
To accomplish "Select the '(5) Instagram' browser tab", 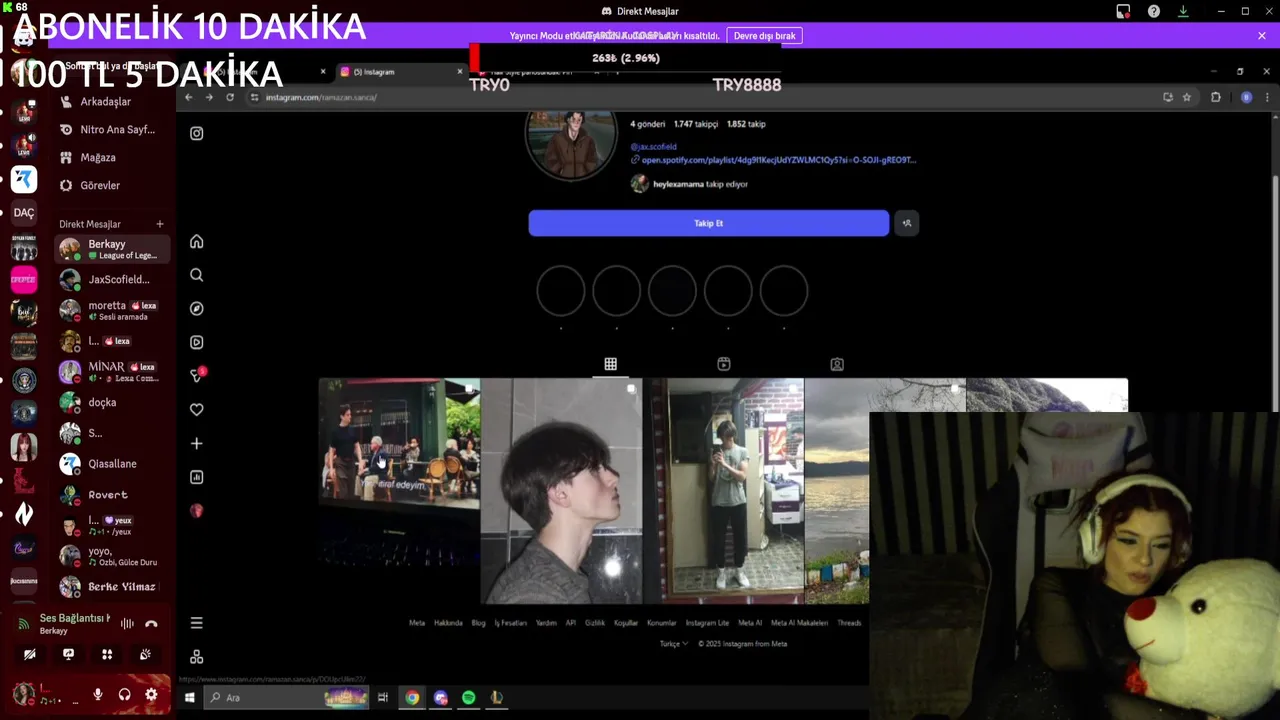I will (x=400, y=72).
